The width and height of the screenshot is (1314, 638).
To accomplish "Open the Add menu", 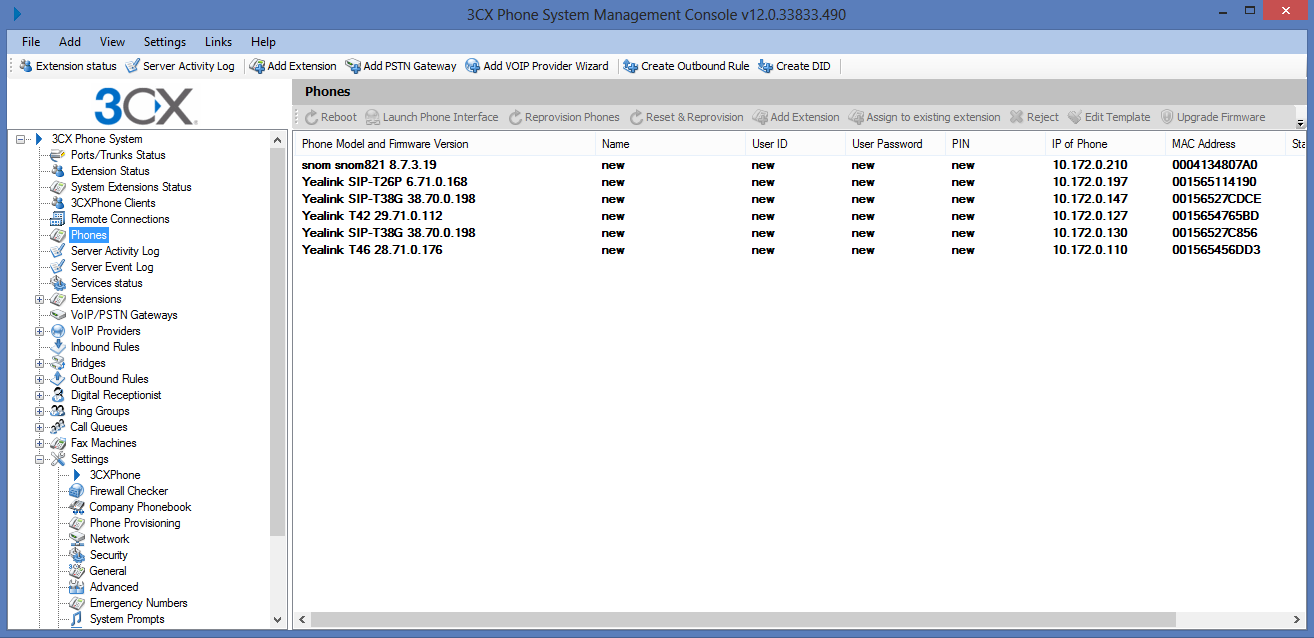I will (70, 42).
